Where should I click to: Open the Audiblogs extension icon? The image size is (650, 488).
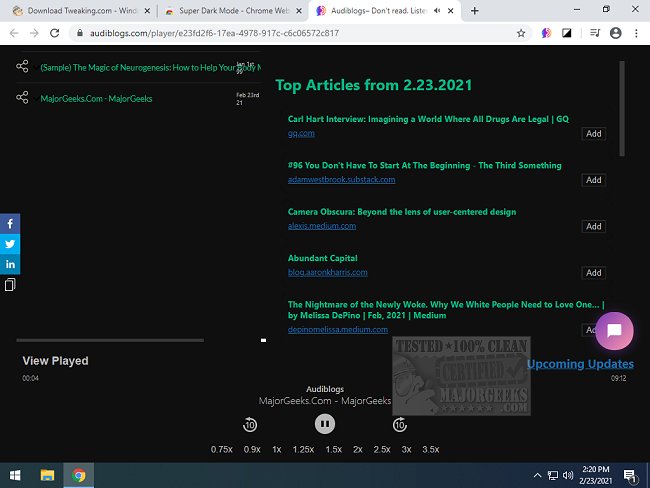[x=546, y=33]
